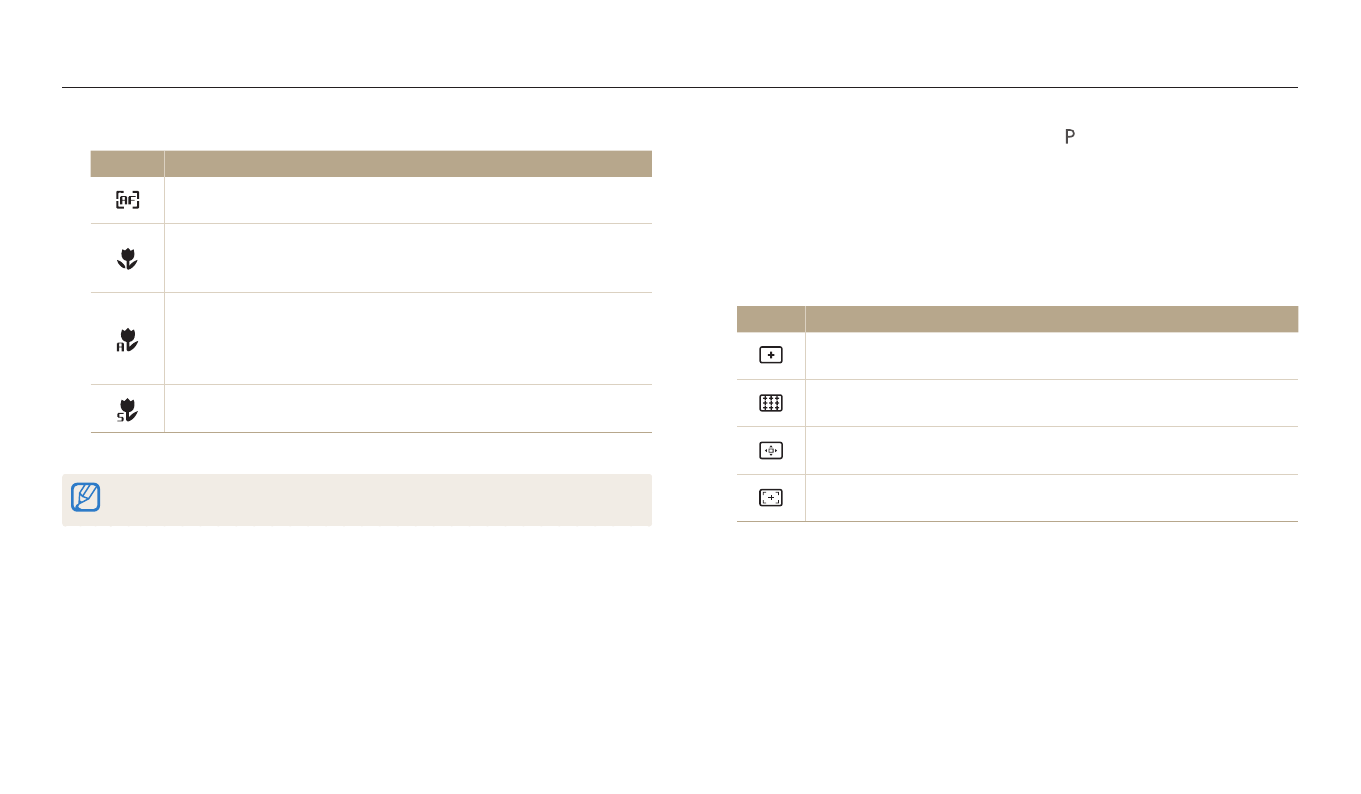This screenshot has width=1361, height=794.
Task: Click the P program mode symbol
Action: [x=1069, y=138]
